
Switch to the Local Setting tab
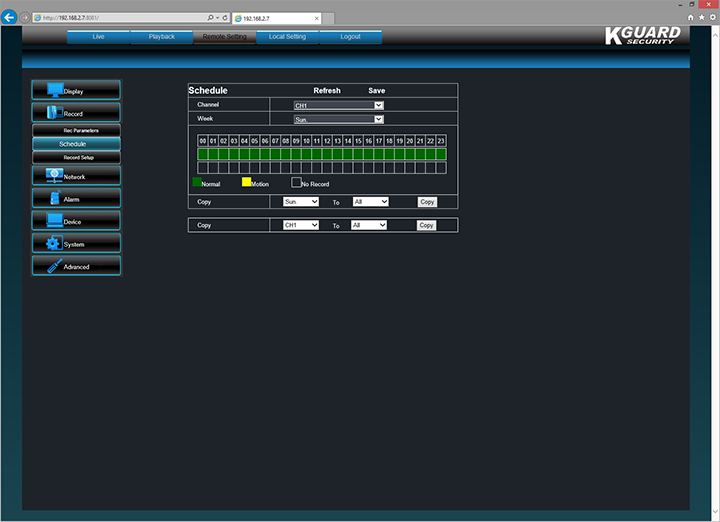287,37
